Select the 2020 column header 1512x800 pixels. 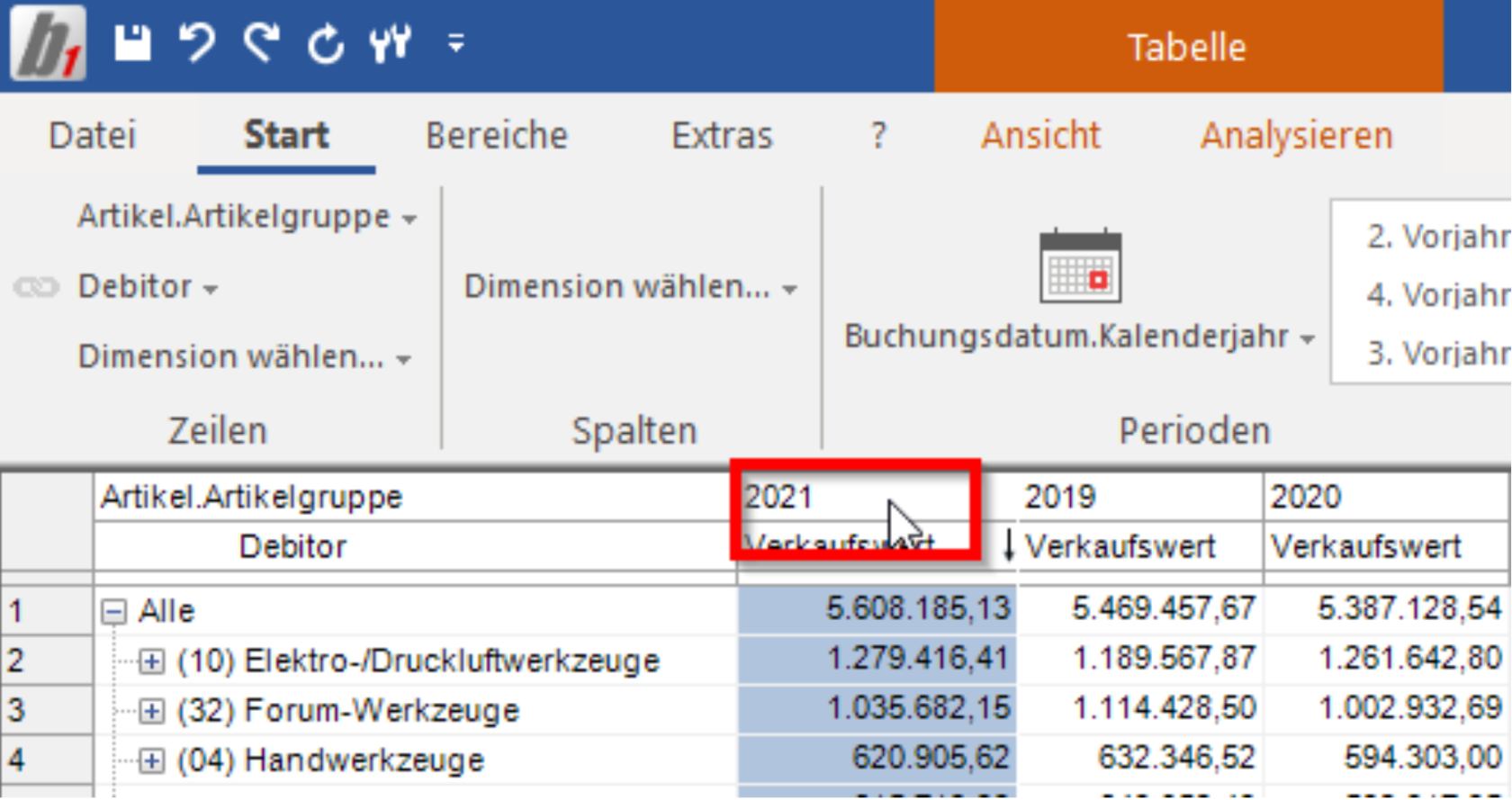coord(1386,497)
